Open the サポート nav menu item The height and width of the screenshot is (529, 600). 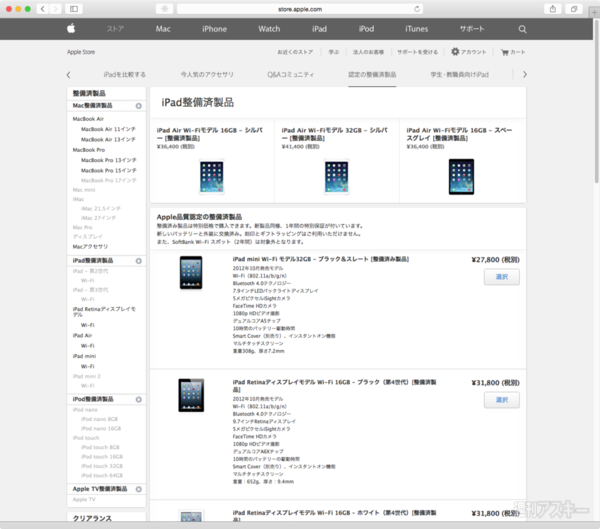tap(472, 29)
